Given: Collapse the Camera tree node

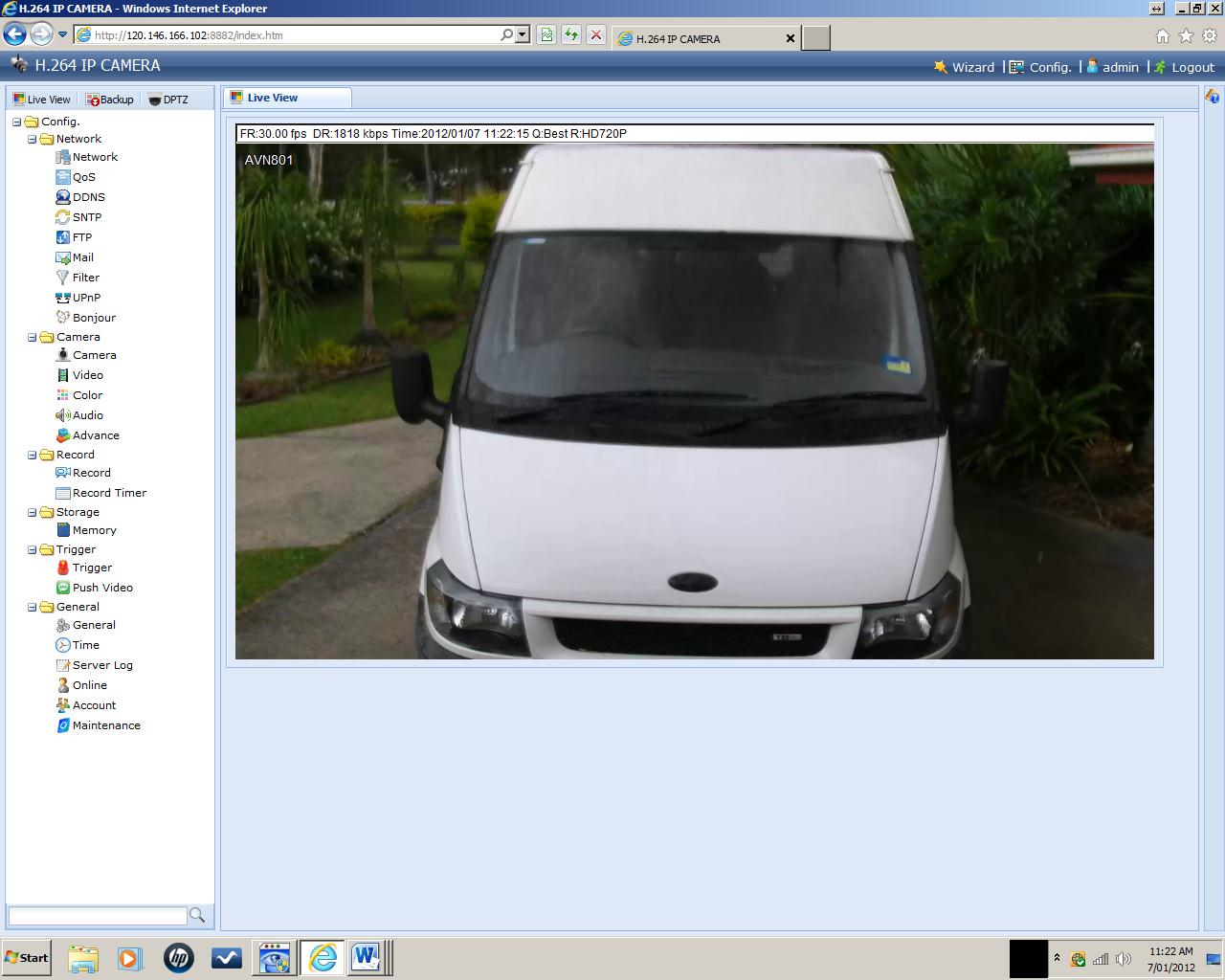Looking at the screenshot, I should click(x=32, y=337).
